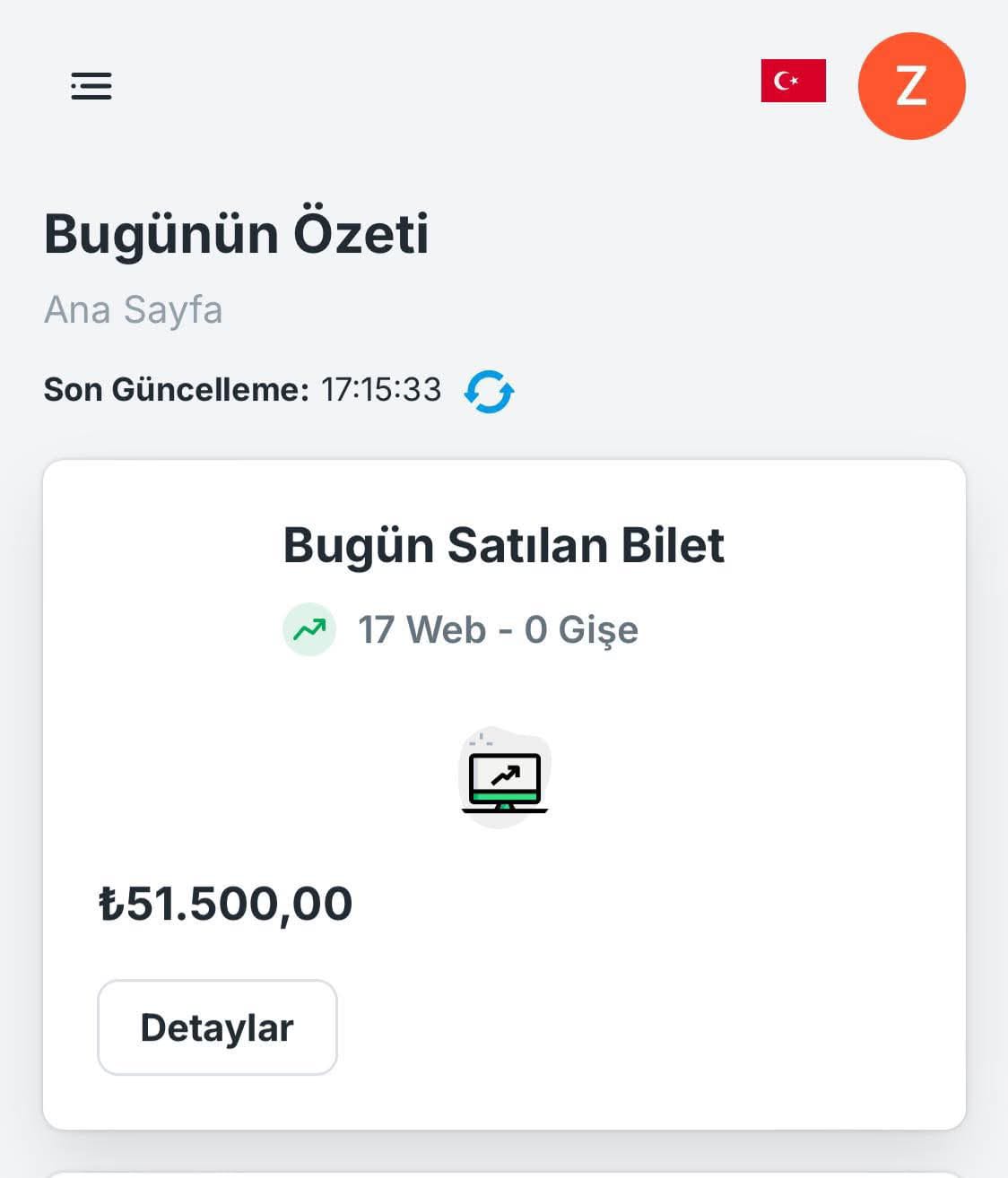Click the Bugün Satılan Bilet card title
The width and height of the screenshot is (1008, 1178).
pos(504,545)
